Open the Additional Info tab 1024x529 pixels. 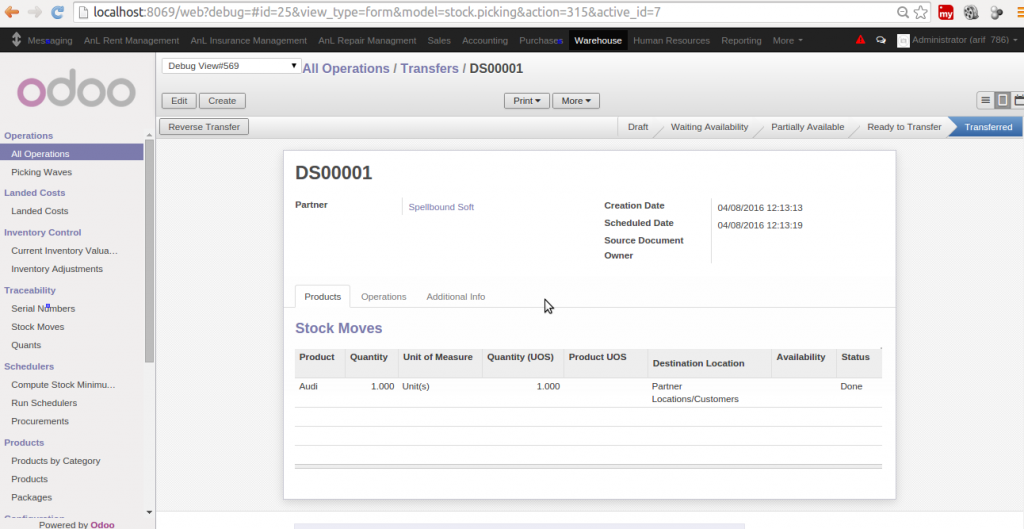[455, 297]
